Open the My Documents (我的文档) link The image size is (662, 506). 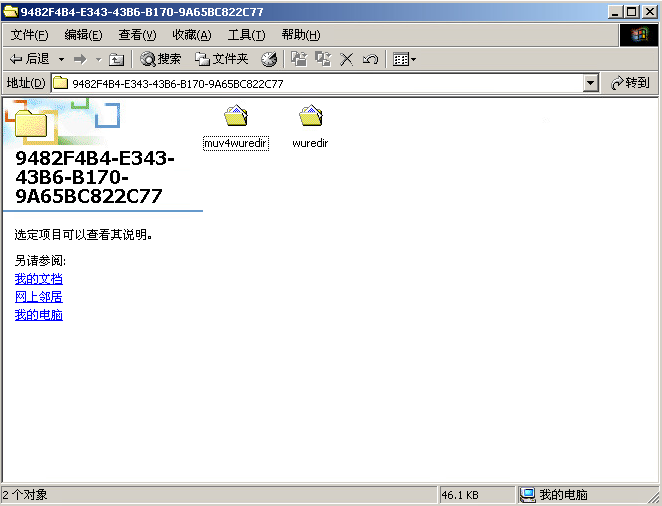tap(38, 279)
